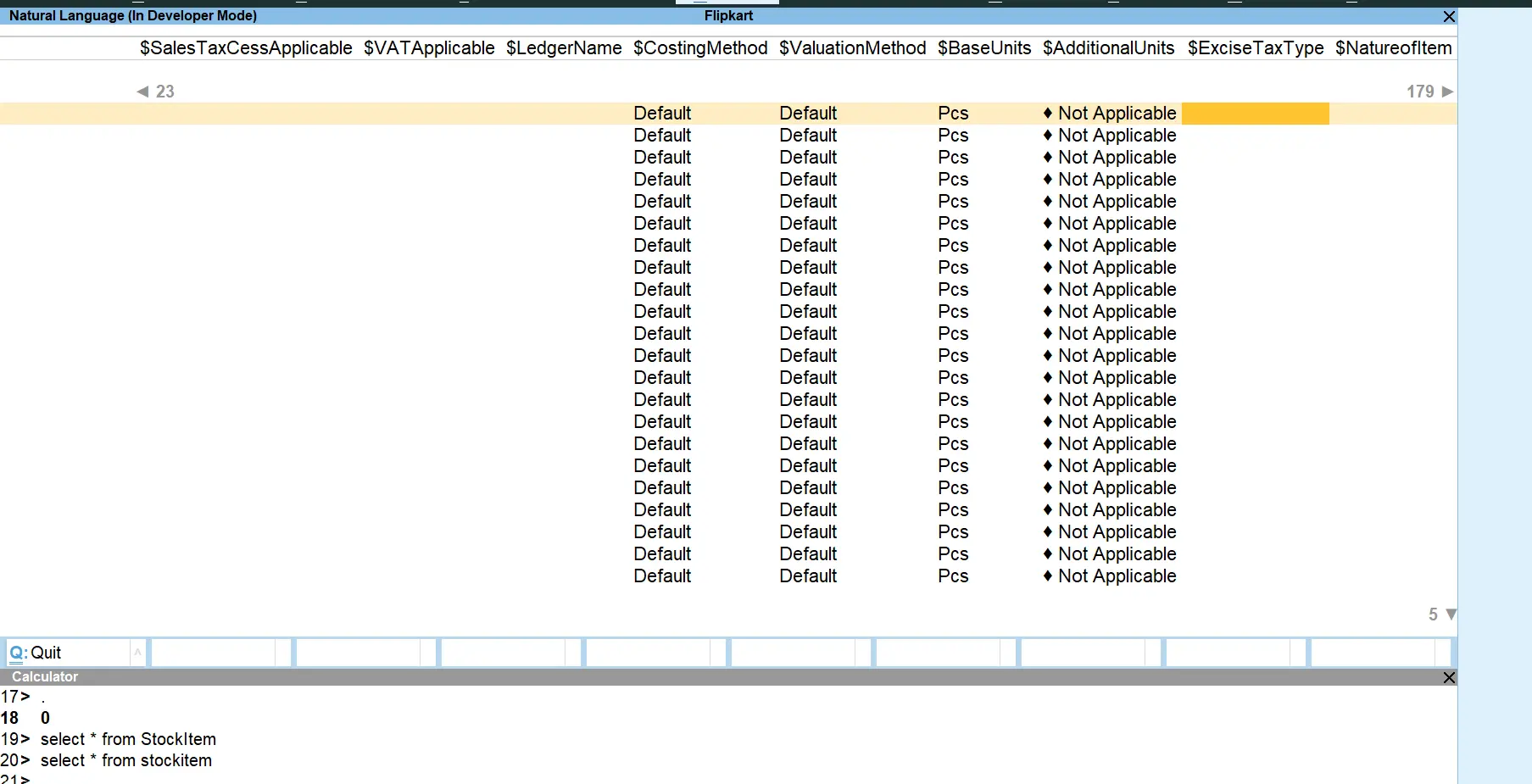Click the page number 179 label

(x=1419, y=92)
